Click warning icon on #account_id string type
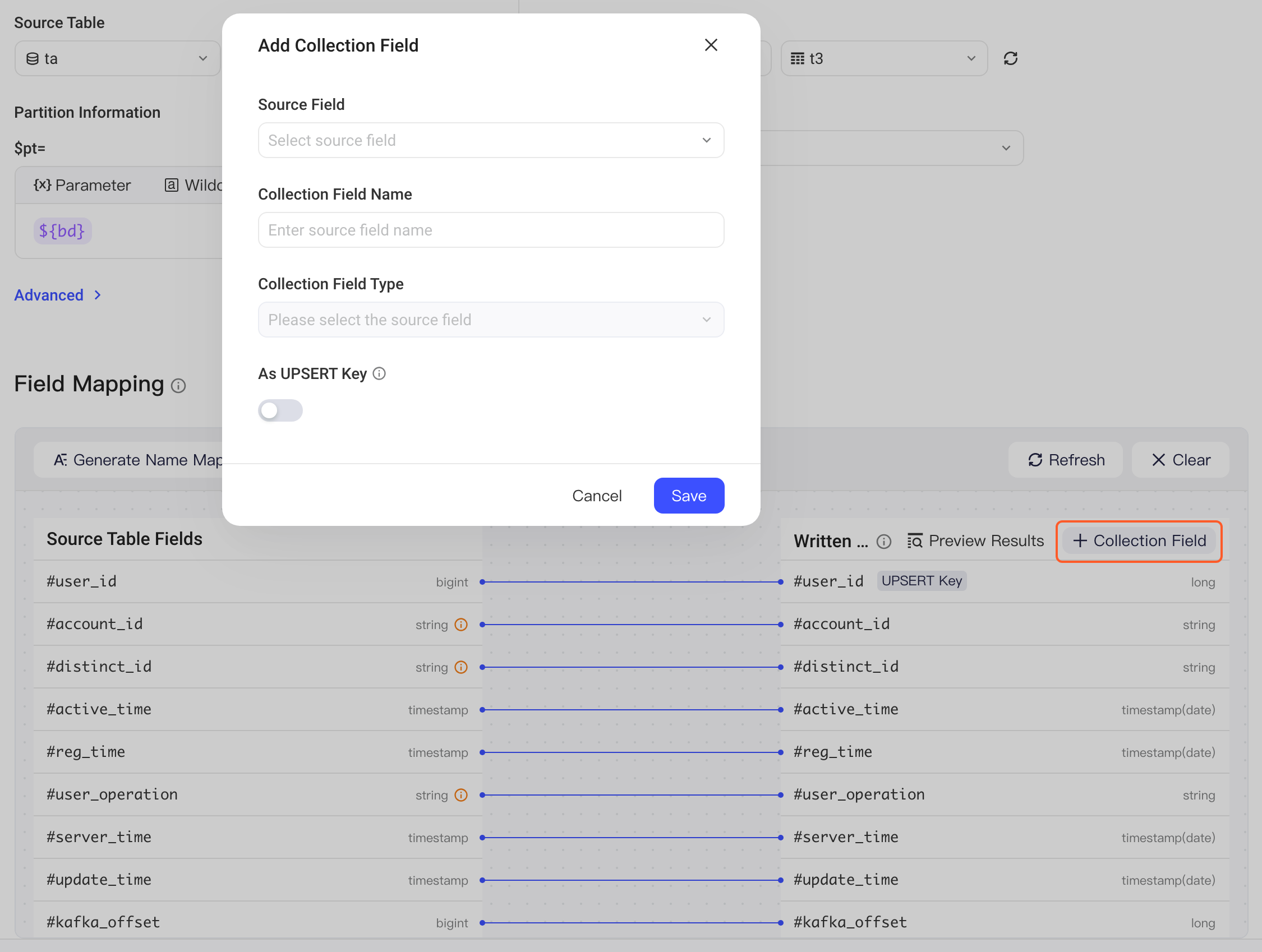 point(461,625)
